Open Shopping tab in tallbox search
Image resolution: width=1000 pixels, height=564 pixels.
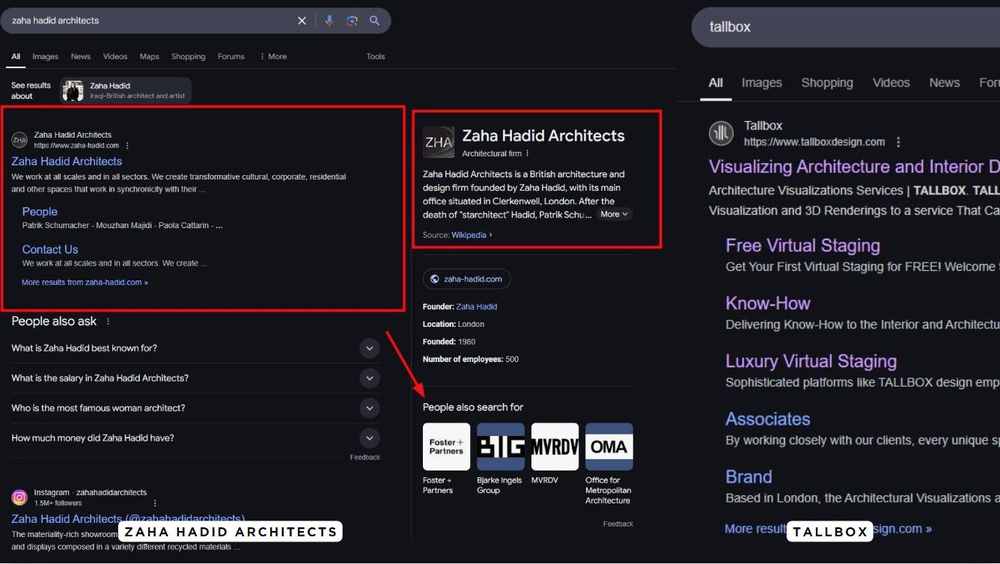click(827, 83)
